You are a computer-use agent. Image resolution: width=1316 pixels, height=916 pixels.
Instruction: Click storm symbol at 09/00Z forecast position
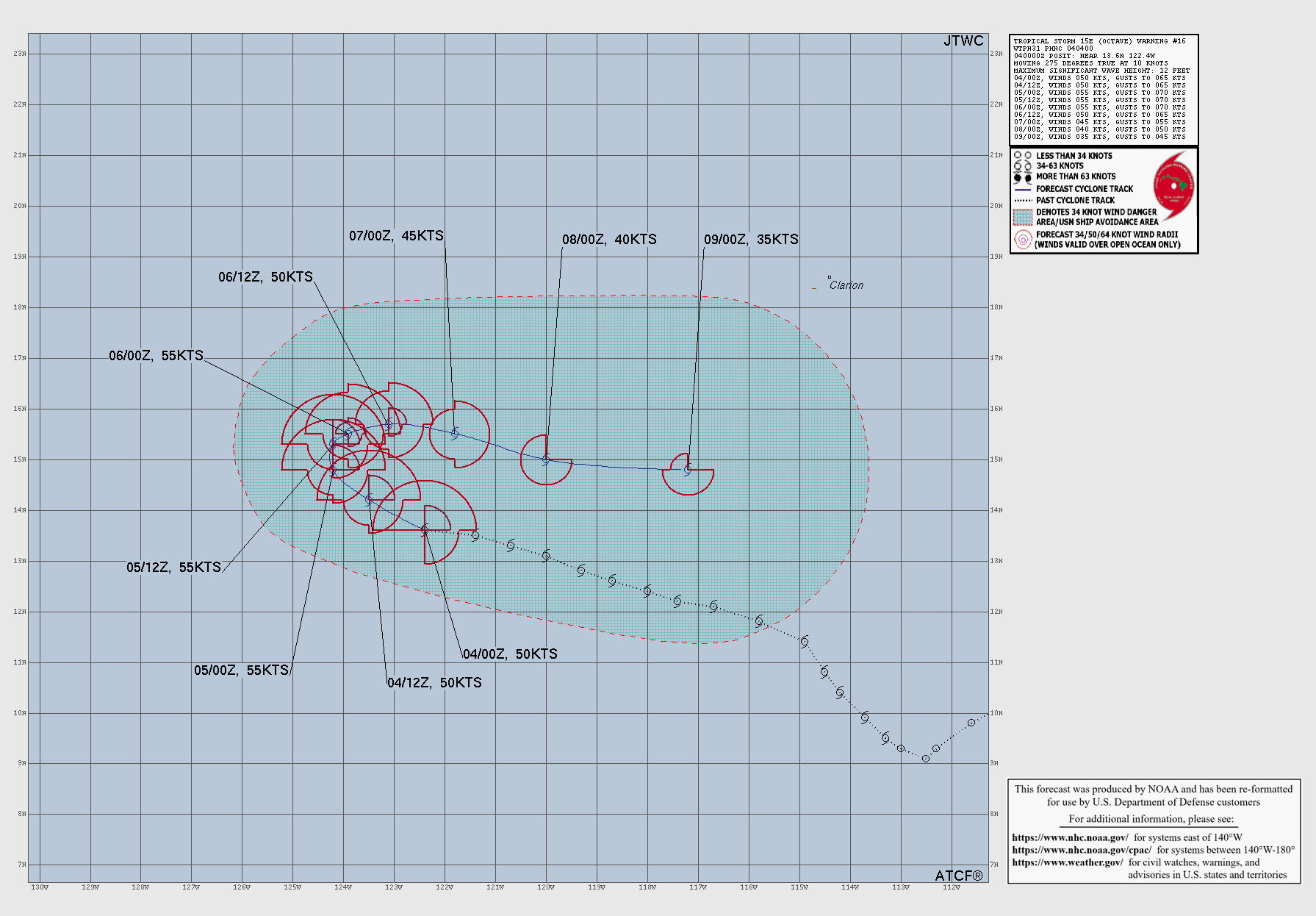point(688,469)
